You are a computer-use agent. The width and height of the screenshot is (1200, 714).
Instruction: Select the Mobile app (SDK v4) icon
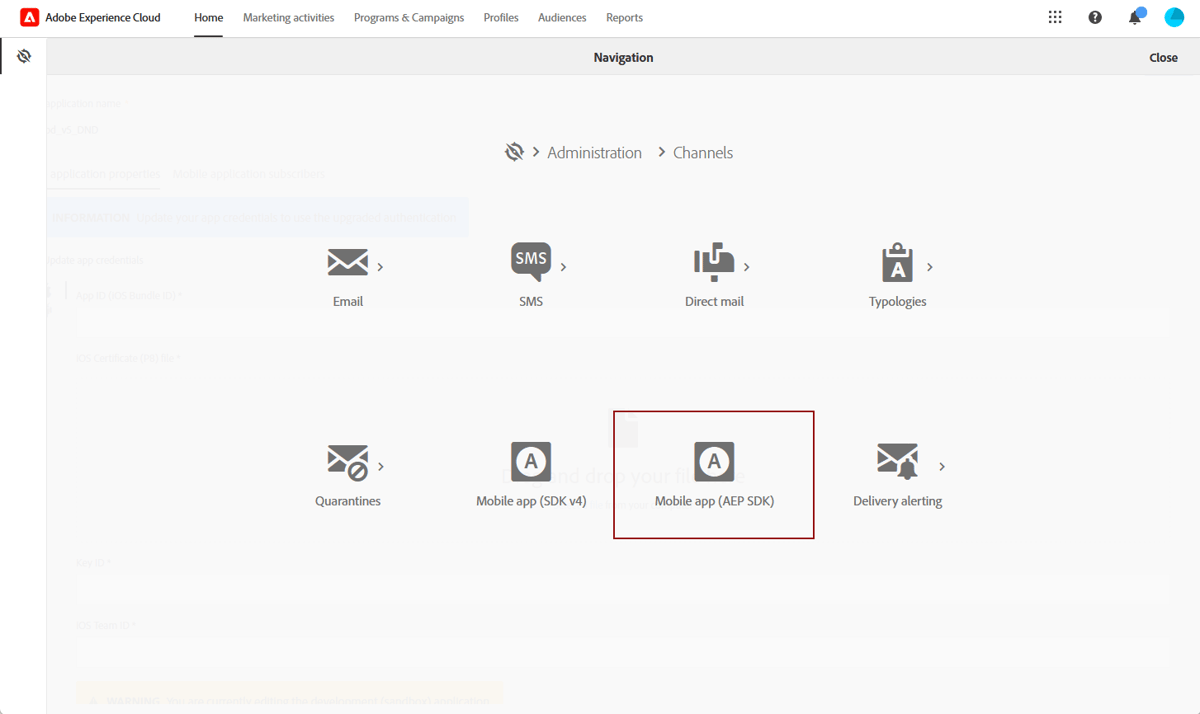click(531, 461)
